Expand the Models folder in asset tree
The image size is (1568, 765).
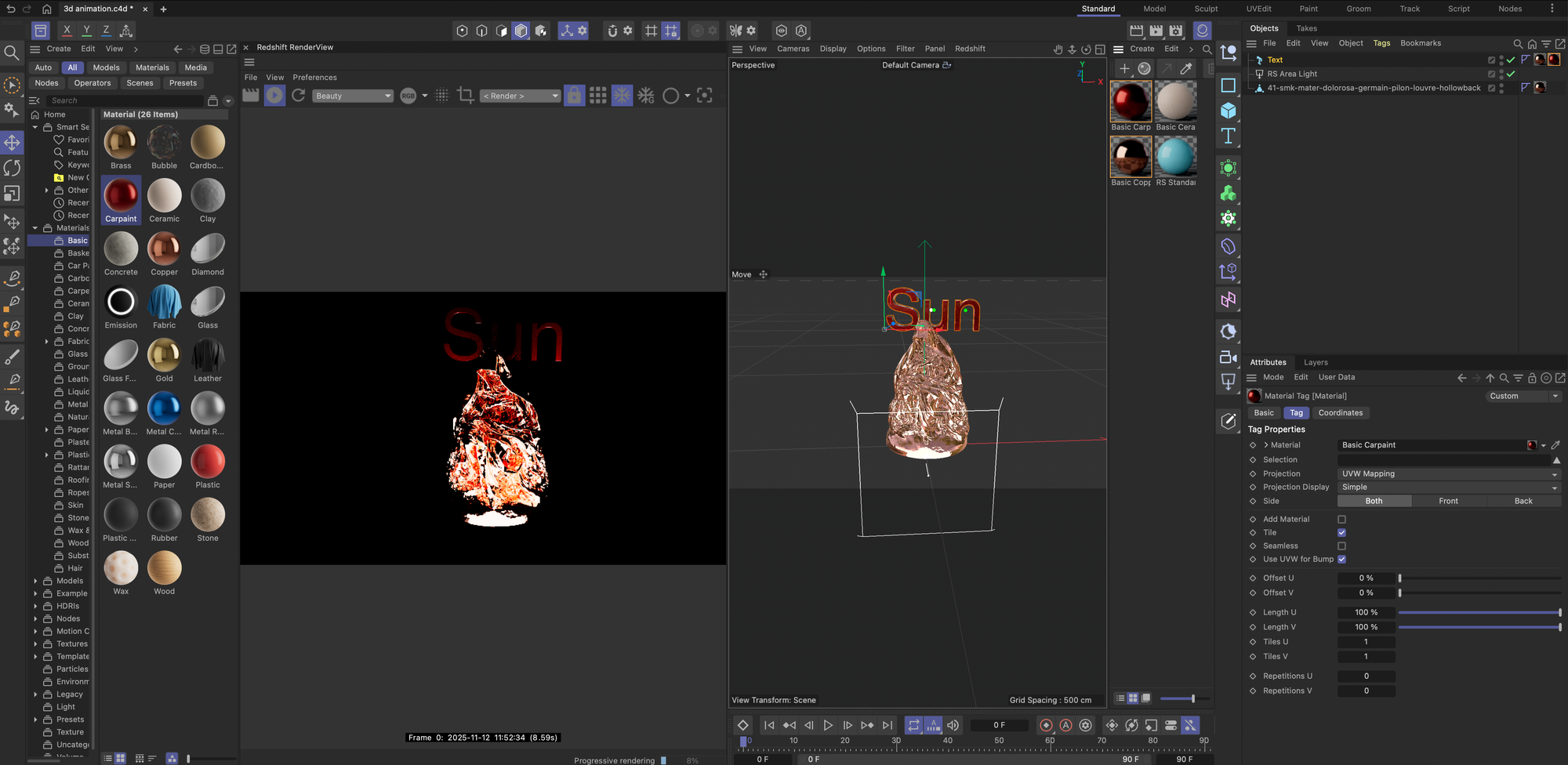coord(35,581)
